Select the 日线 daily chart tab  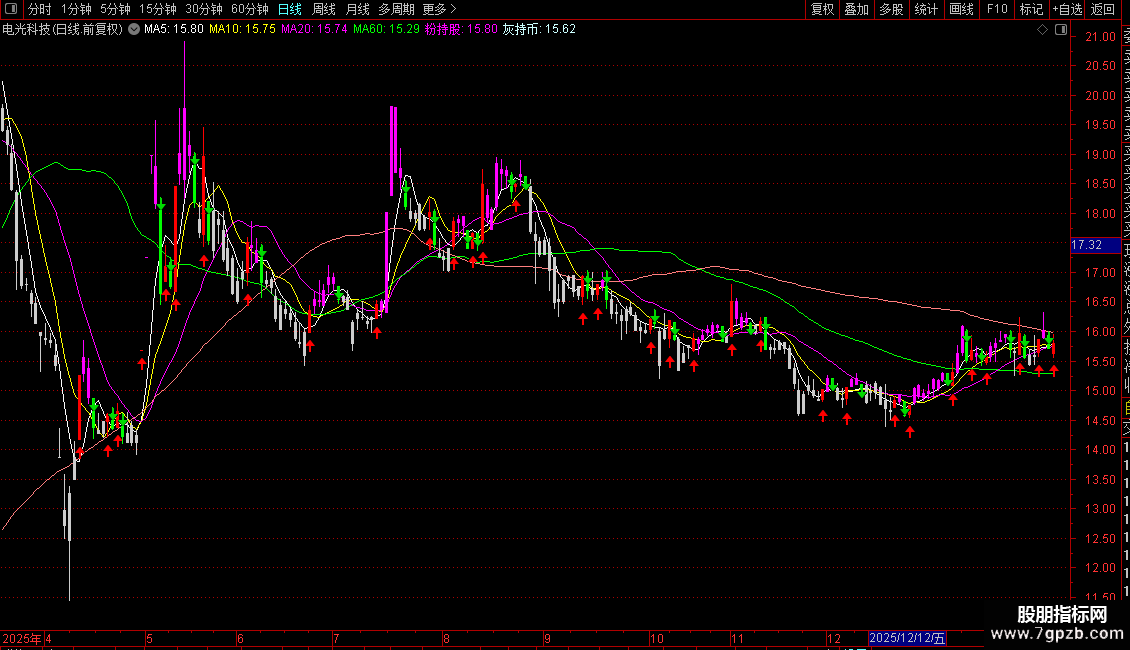pyautogui.click(x=290, y=9)
